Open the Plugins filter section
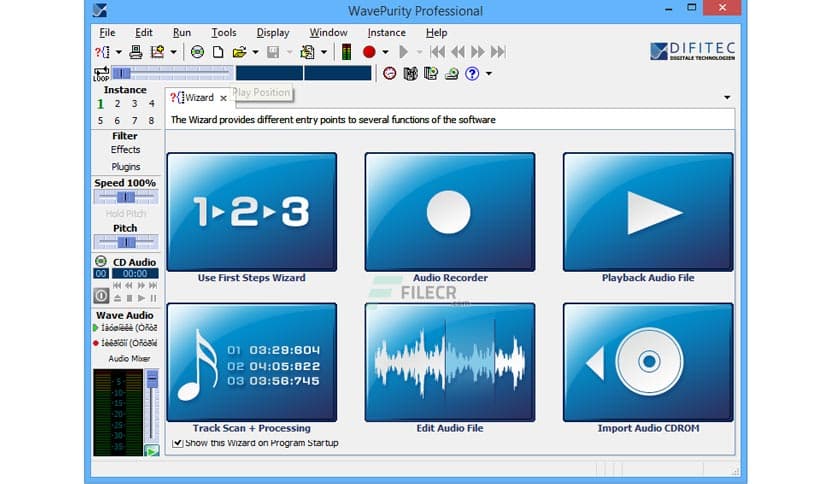The width and height of the screenshot is (836, 484). pos(125,167)
